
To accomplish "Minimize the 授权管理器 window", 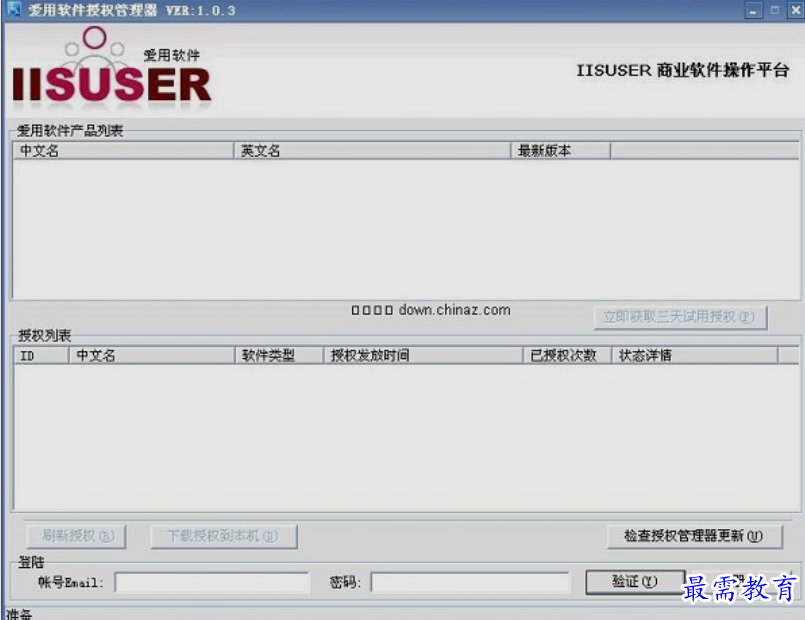I will click(753, 10).
